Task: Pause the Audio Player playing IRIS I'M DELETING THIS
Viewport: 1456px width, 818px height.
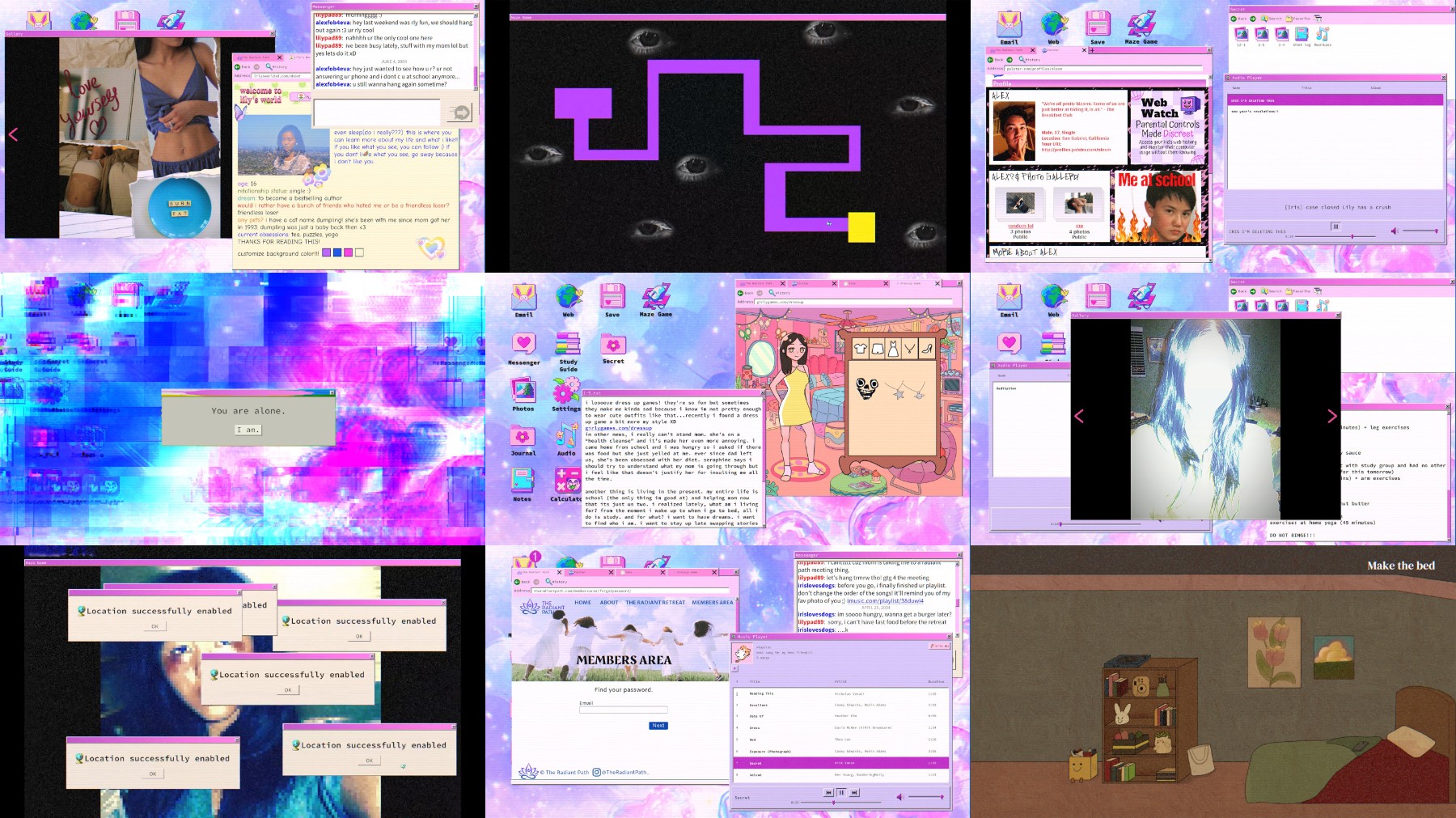Action: [1335, 227]
